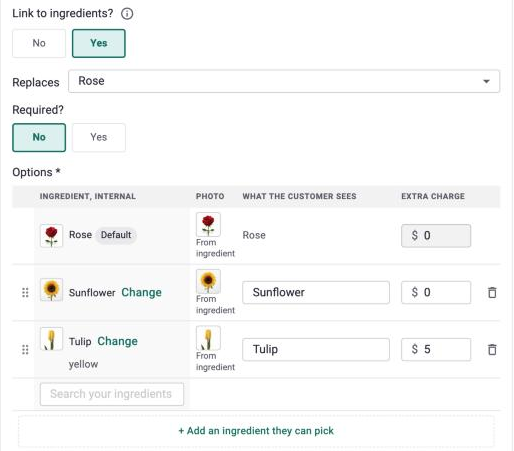Click Change link next to Tulip
514x451 pixels.
(x=117, y=341)
